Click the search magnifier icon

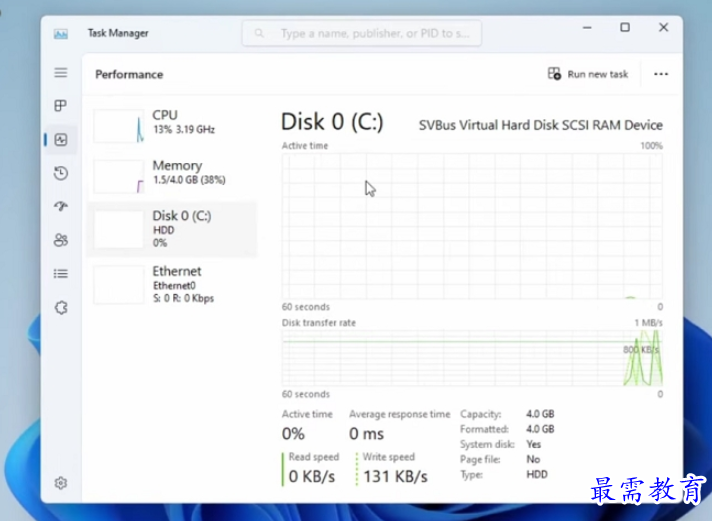pos(259,33)
